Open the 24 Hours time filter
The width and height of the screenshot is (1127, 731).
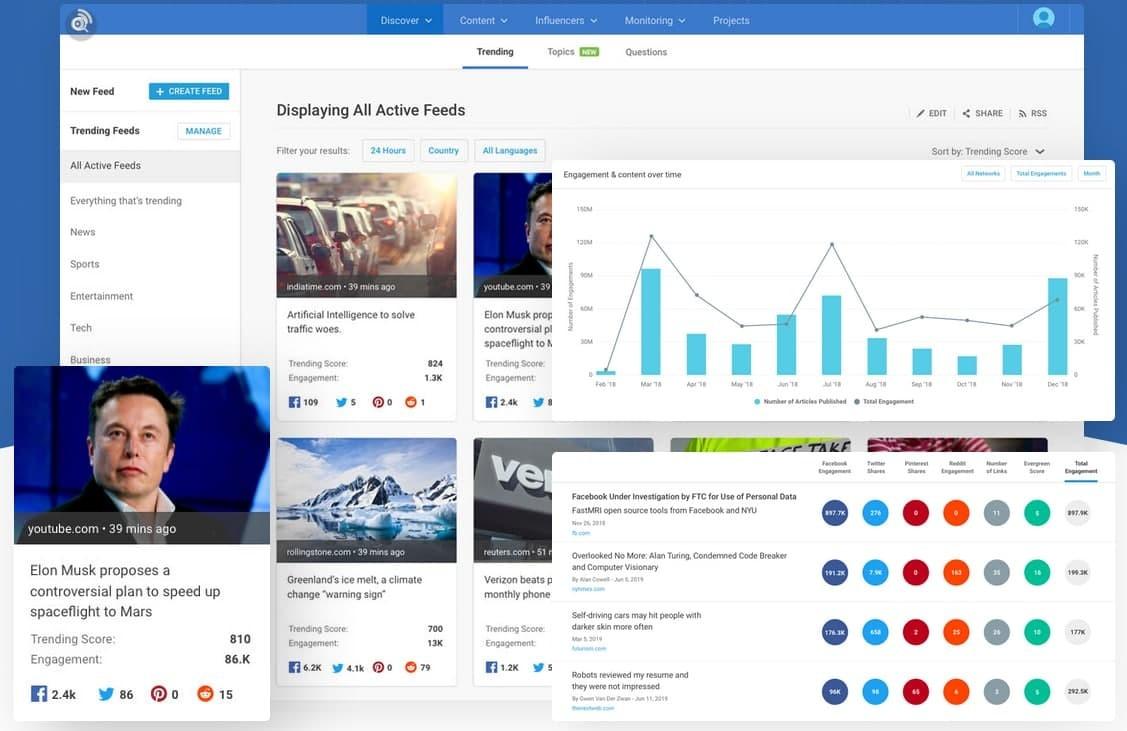point(388,151)
